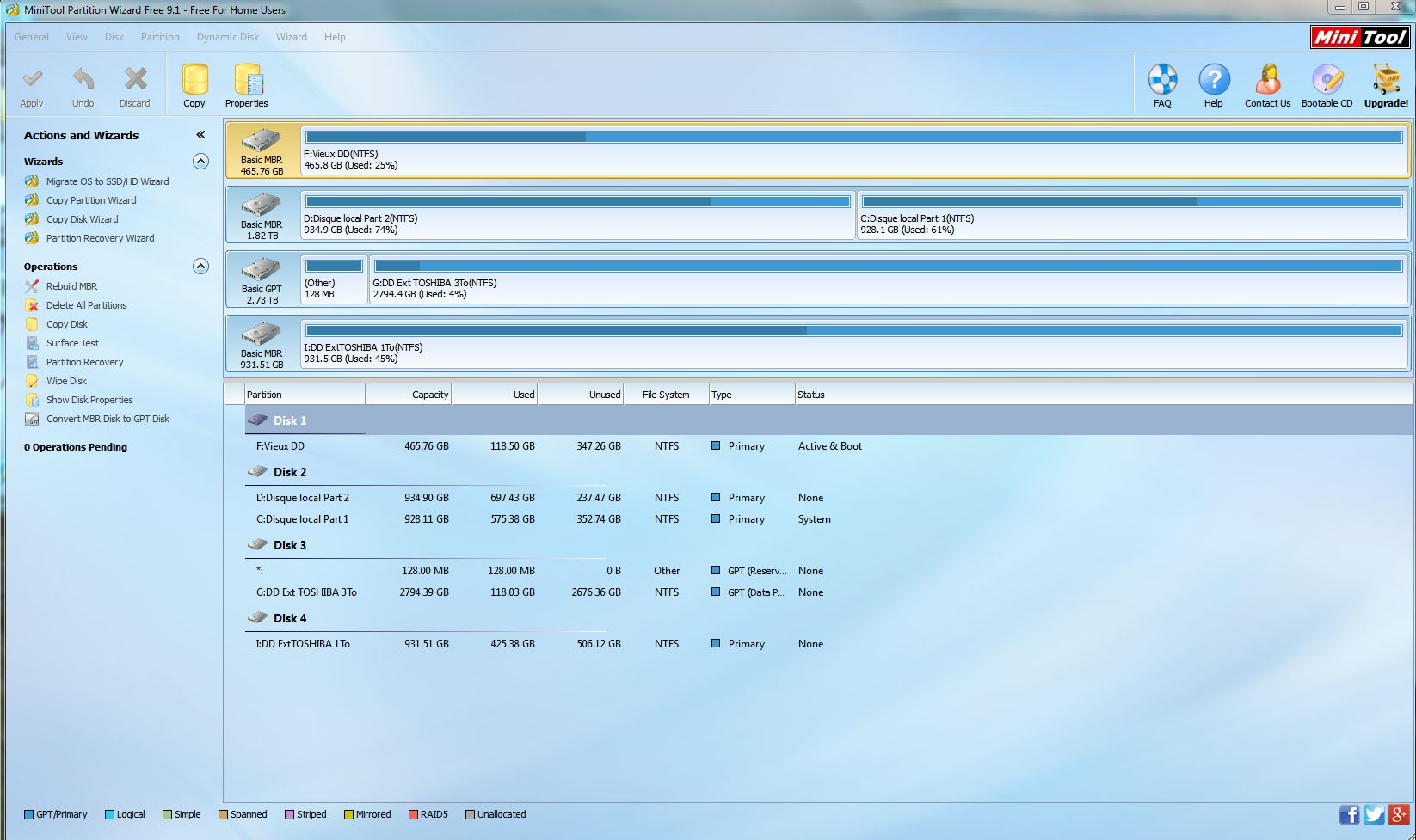Open the View menu
Viewport: 1416px width, 840px height.
point(77,37)
